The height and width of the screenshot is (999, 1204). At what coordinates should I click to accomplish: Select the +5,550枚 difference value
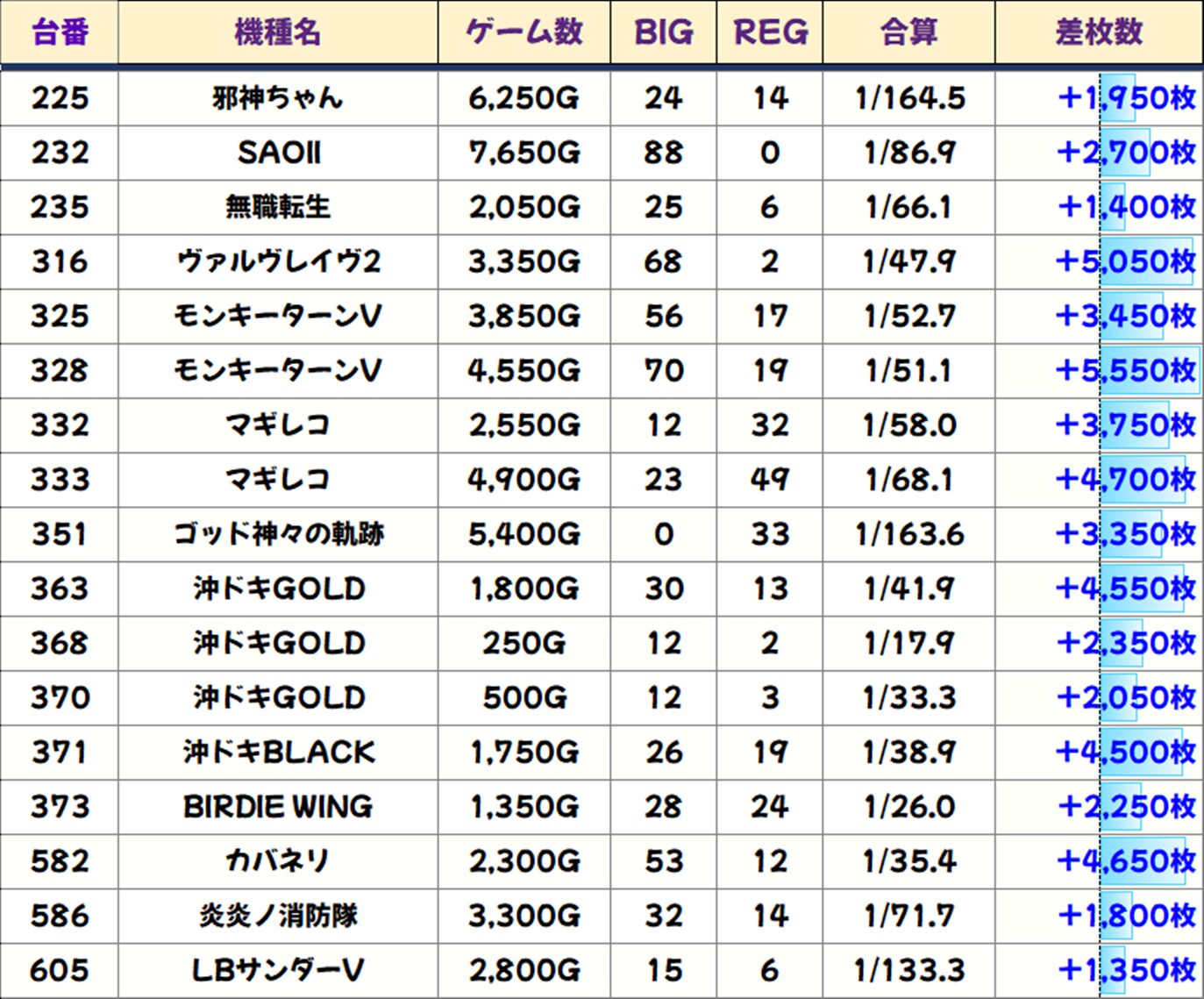[x=1127, y=371]
